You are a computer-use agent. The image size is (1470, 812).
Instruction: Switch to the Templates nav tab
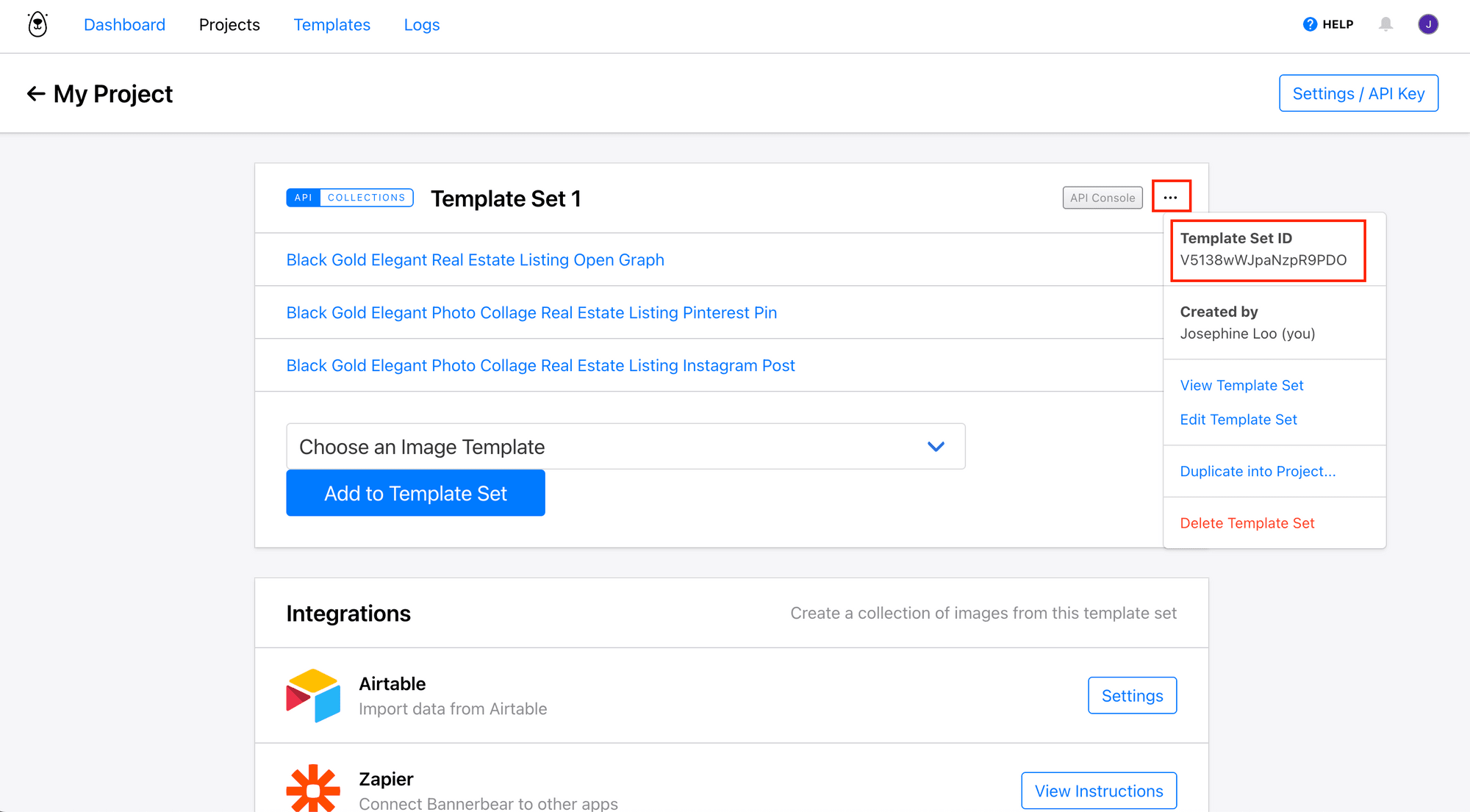click(x=331, y=25)
